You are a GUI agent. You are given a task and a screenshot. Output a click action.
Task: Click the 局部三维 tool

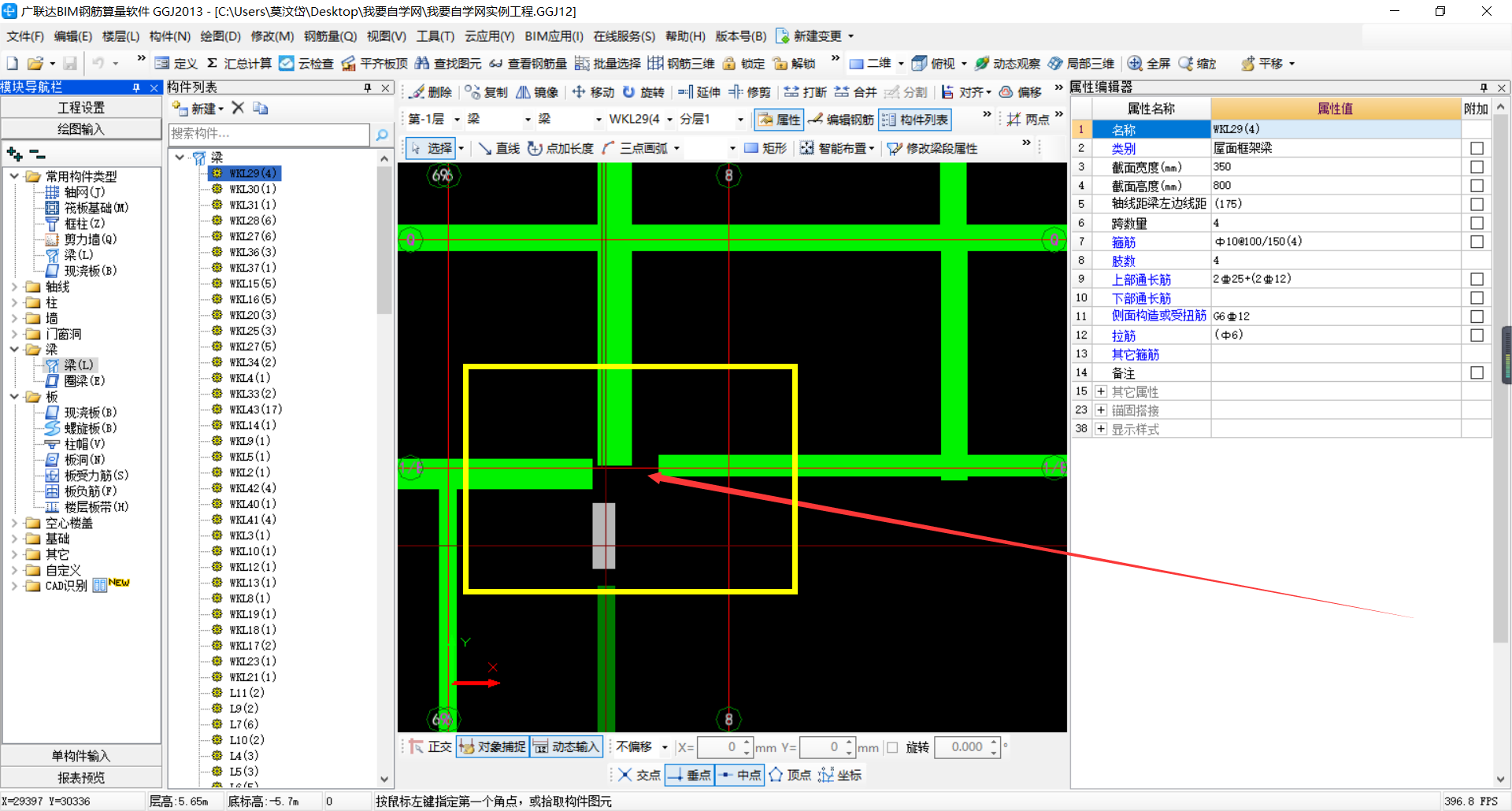point(1081,63)
